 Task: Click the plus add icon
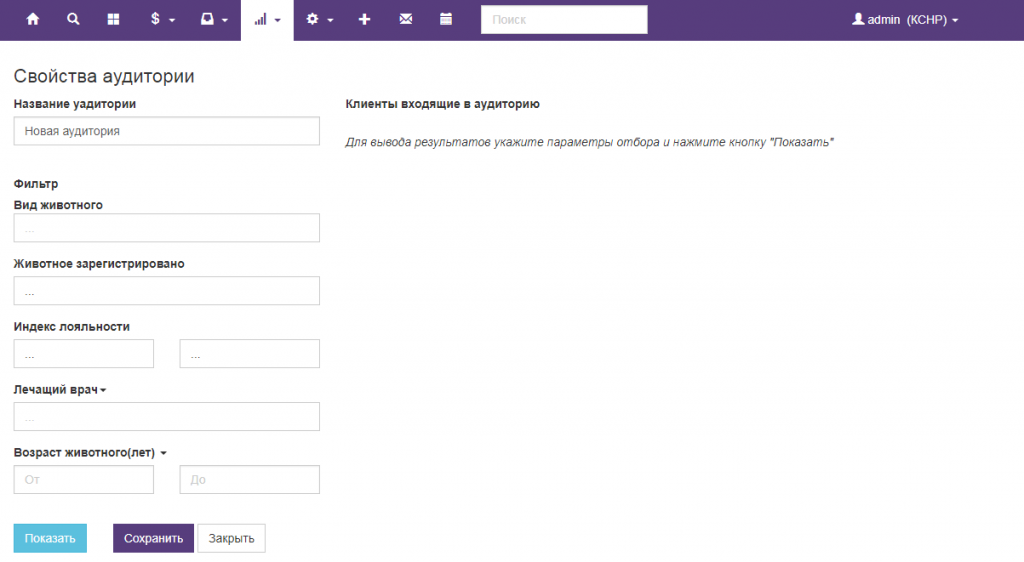tap(364, 20)
